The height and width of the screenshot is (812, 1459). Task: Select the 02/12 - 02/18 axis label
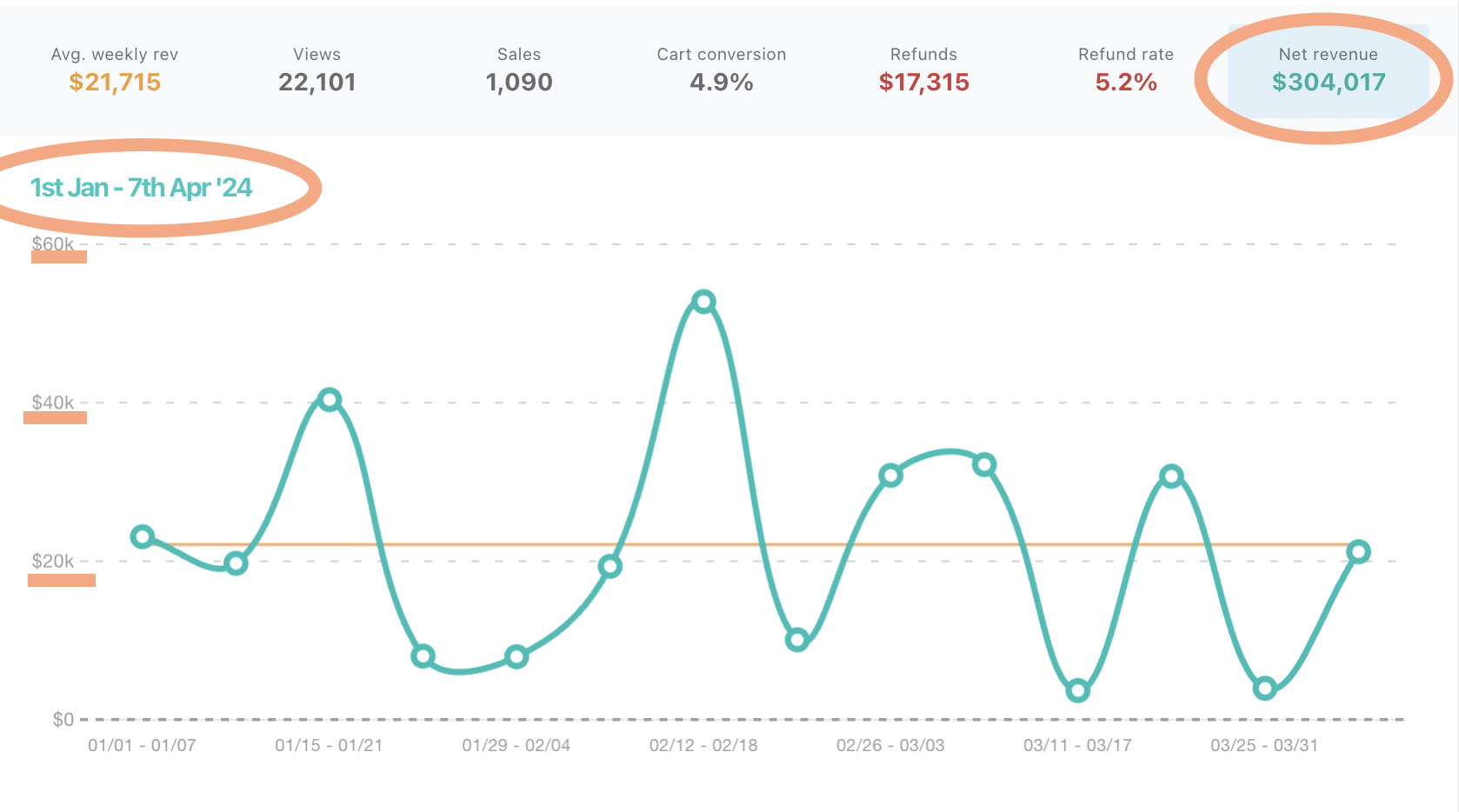click(703, 745)
